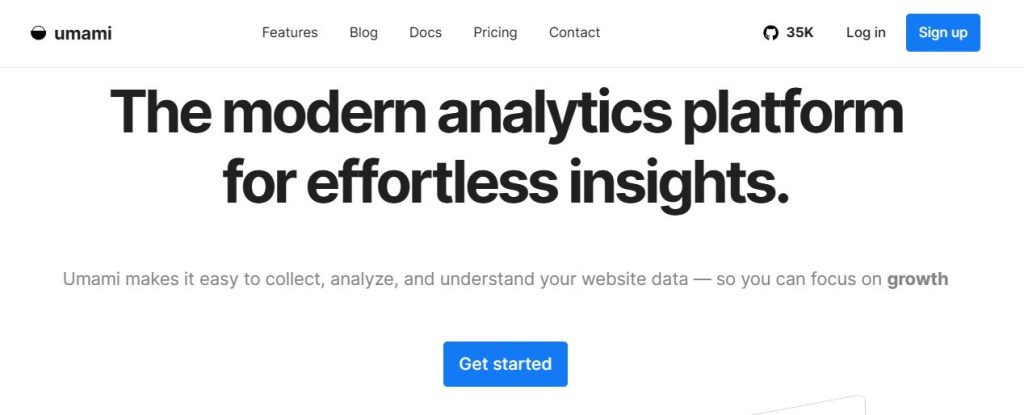
Task: Click the "modern analytics platform" headline line
Action: 506,112
